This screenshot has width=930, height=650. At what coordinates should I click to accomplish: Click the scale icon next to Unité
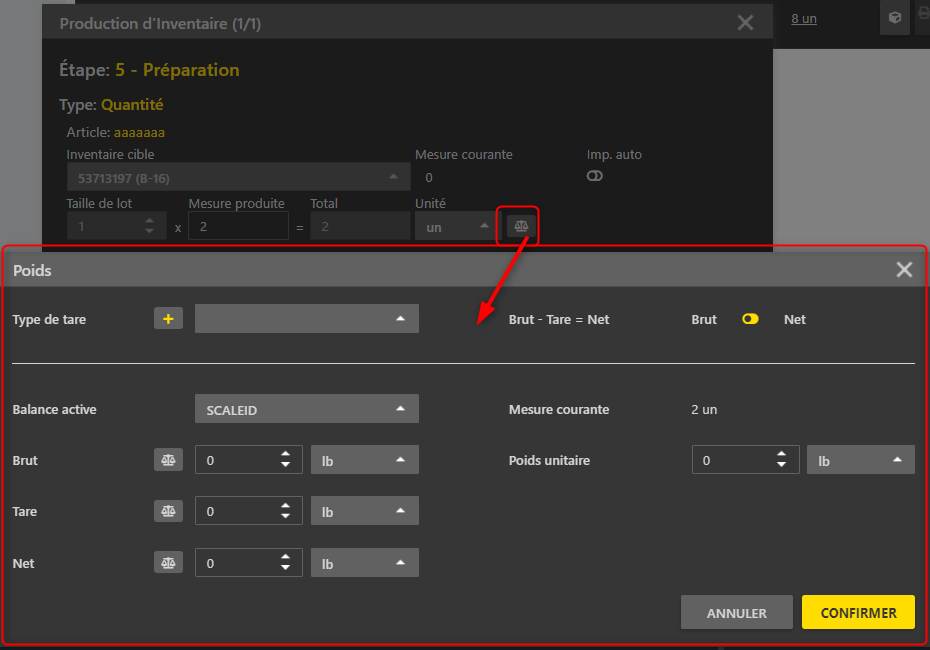click(x=521, y=227)
